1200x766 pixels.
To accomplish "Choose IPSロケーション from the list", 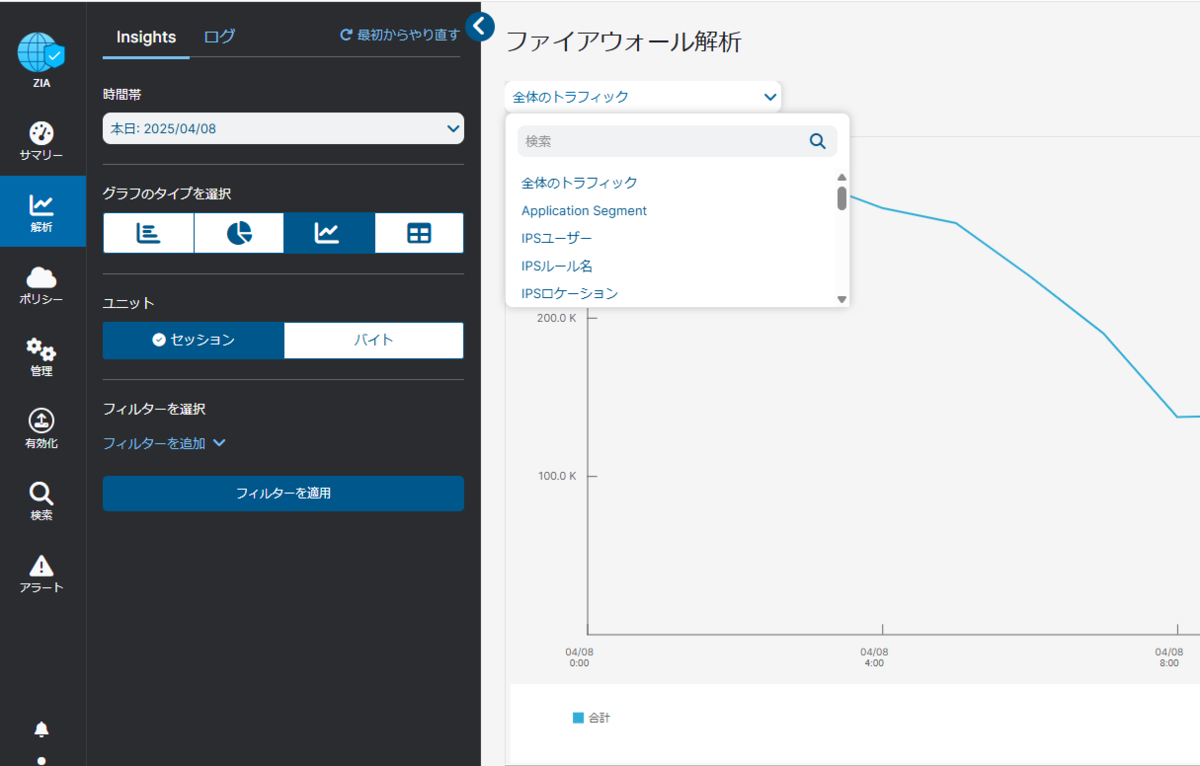I will tap(570, 293).
